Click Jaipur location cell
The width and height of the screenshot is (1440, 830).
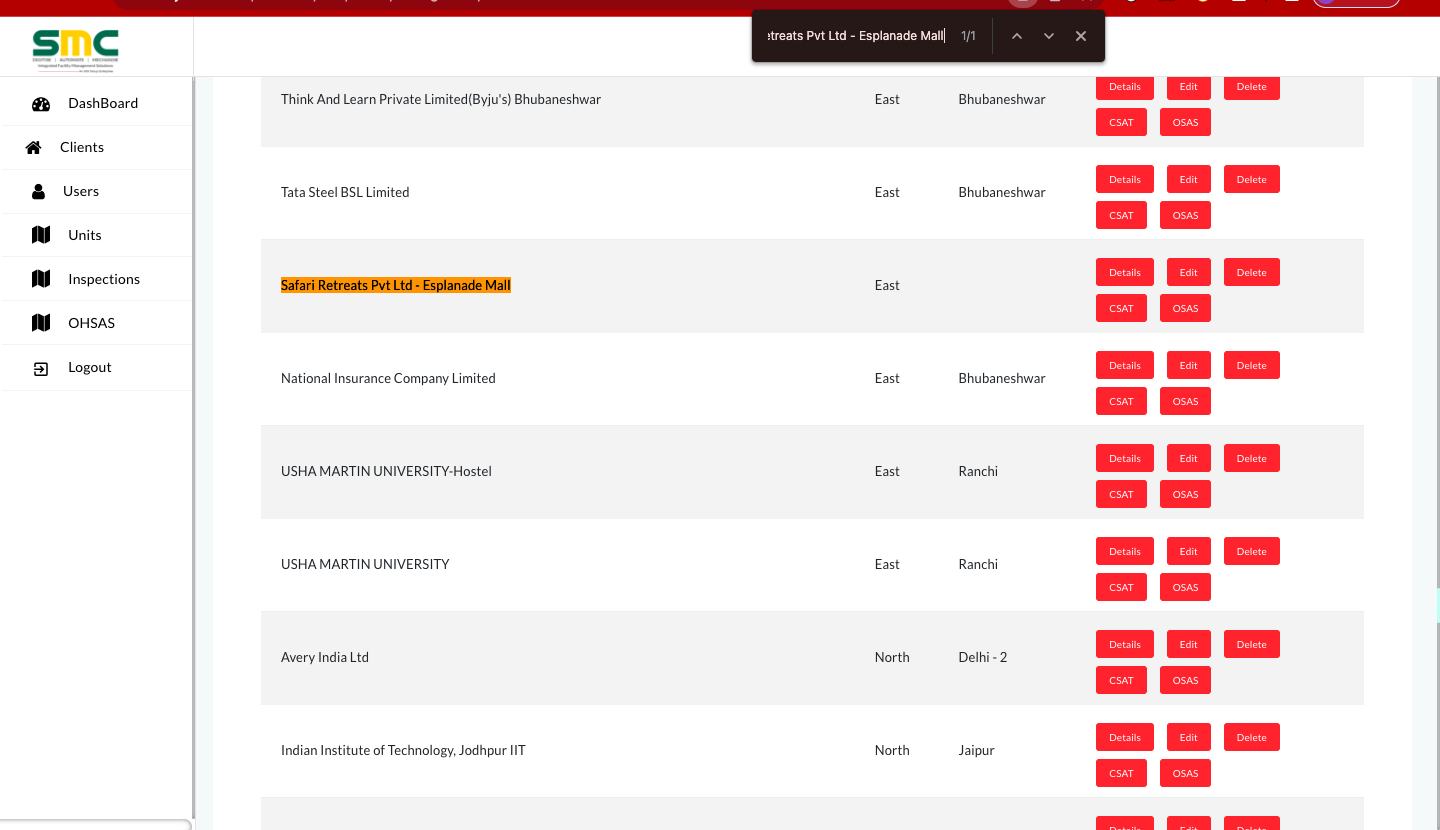(976, 751)
